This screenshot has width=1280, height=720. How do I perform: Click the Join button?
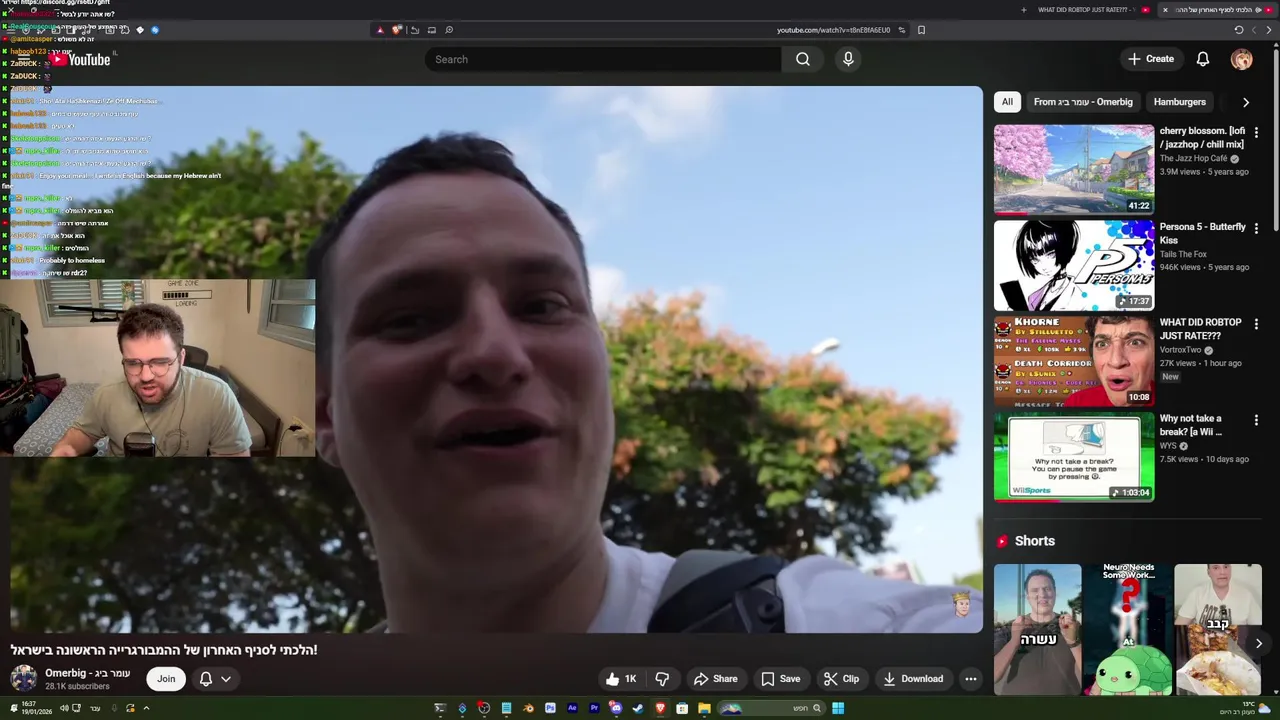click(x=166, y=679)
